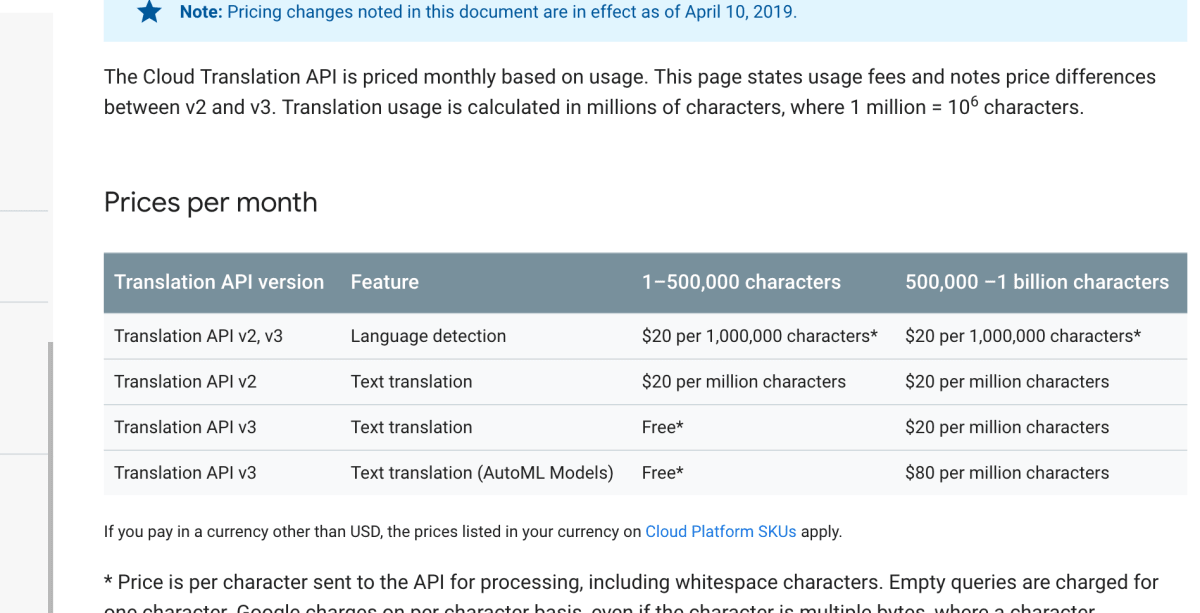The height and width of the screenshot is (613, 1200).
Task: Select the 'Language detection' cell
Action: (x=428, y=336)
